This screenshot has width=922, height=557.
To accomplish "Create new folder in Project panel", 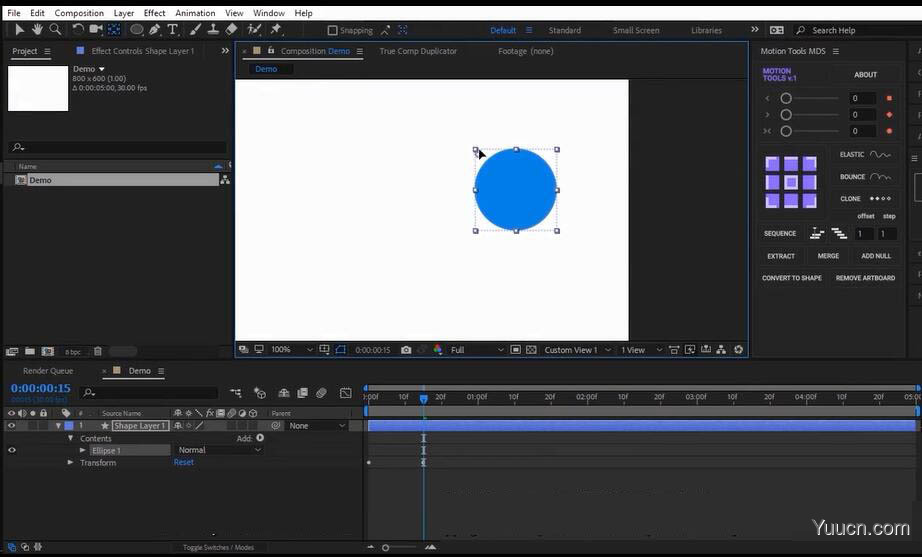I will 29,351.
